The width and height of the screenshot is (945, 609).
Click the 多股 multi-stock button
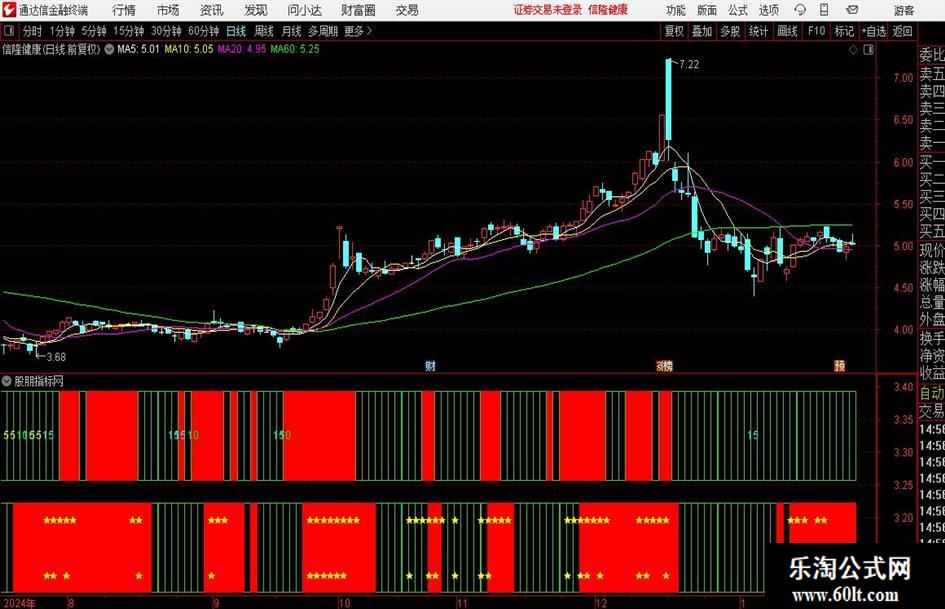(x=730, y=31)
